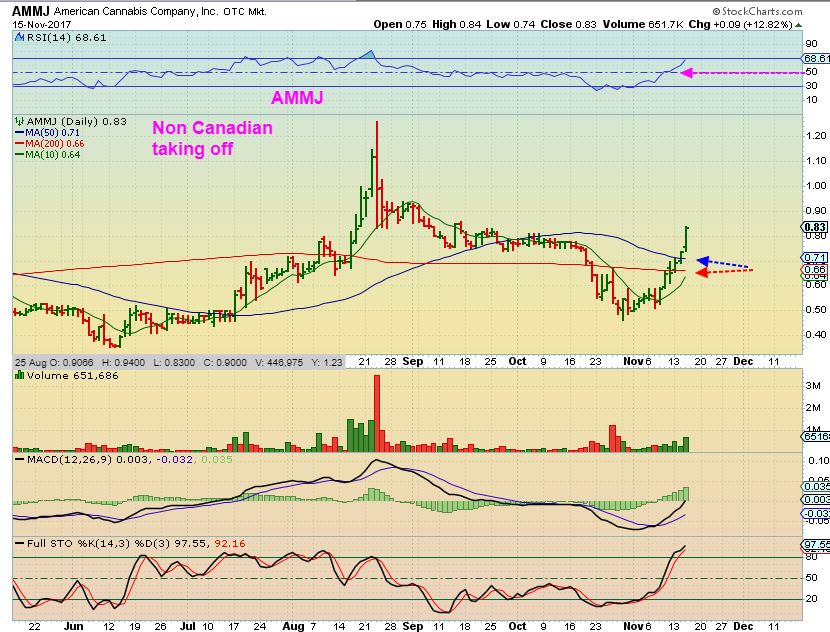Select the AMMJ ticker symbol heading
The width and height of the screenshot is (830, 632).
(x=31, y=11)
